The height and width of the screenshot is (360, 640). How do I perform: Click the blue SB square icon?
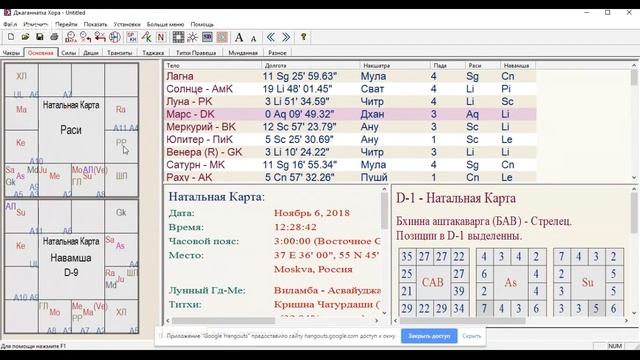click(207, 37)
